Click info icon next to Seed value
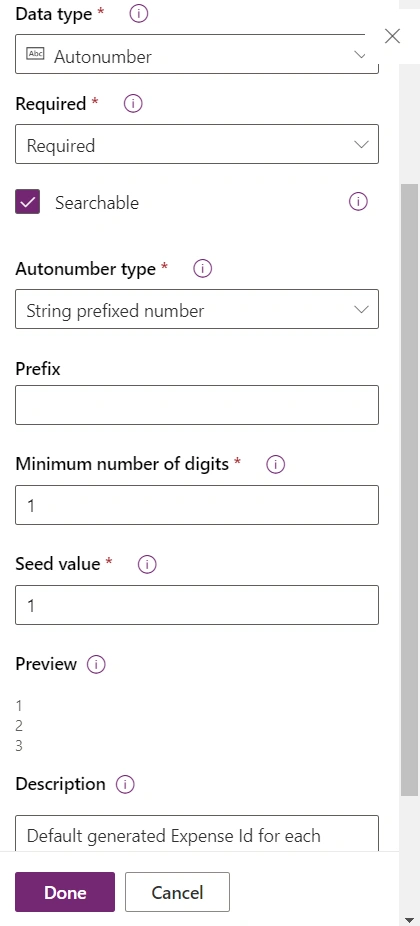This screenshot has height=926, width=420. [x=147, y=565]
